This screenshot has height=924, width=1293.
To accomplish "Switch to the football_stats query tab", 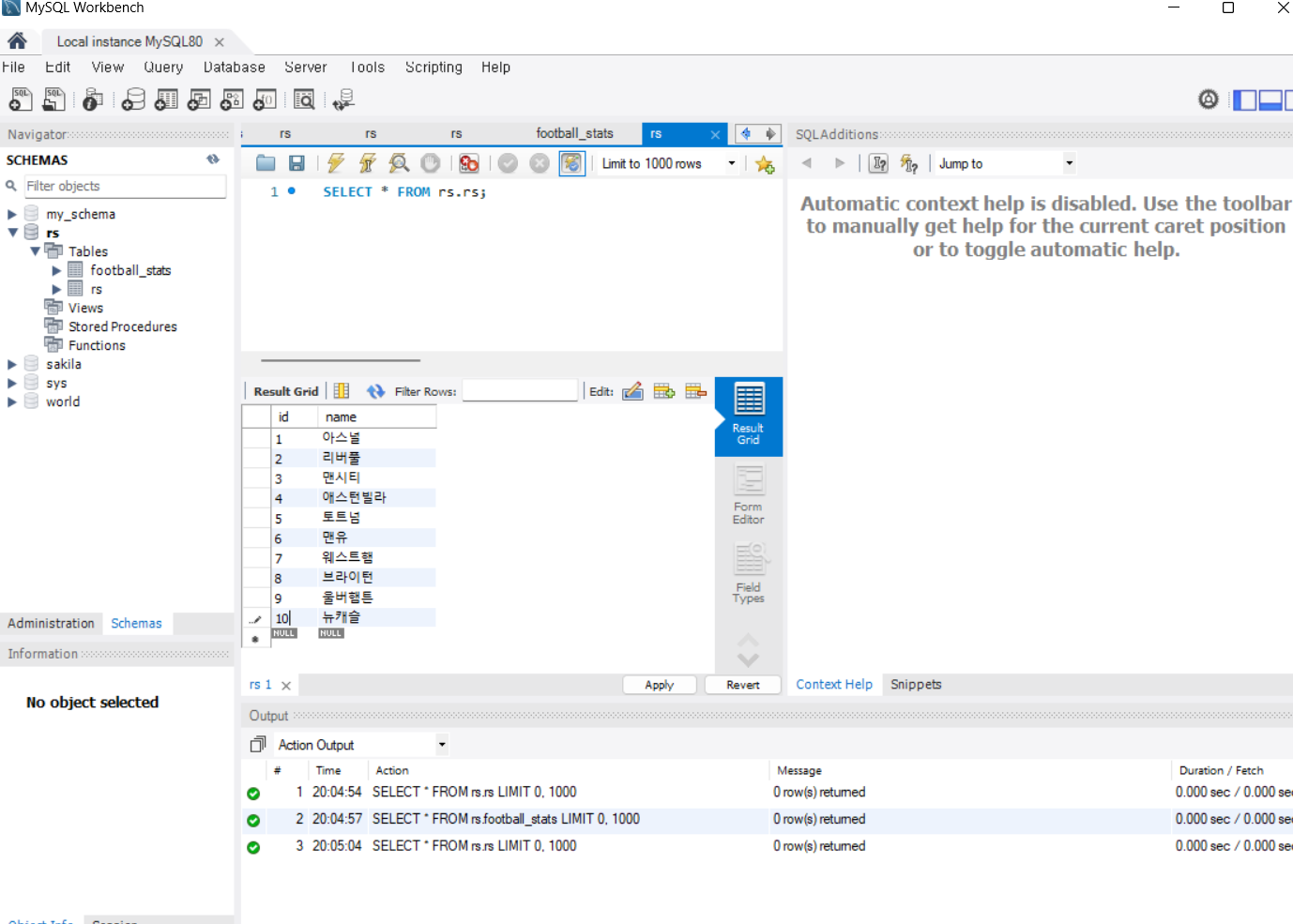I will 574,133.
